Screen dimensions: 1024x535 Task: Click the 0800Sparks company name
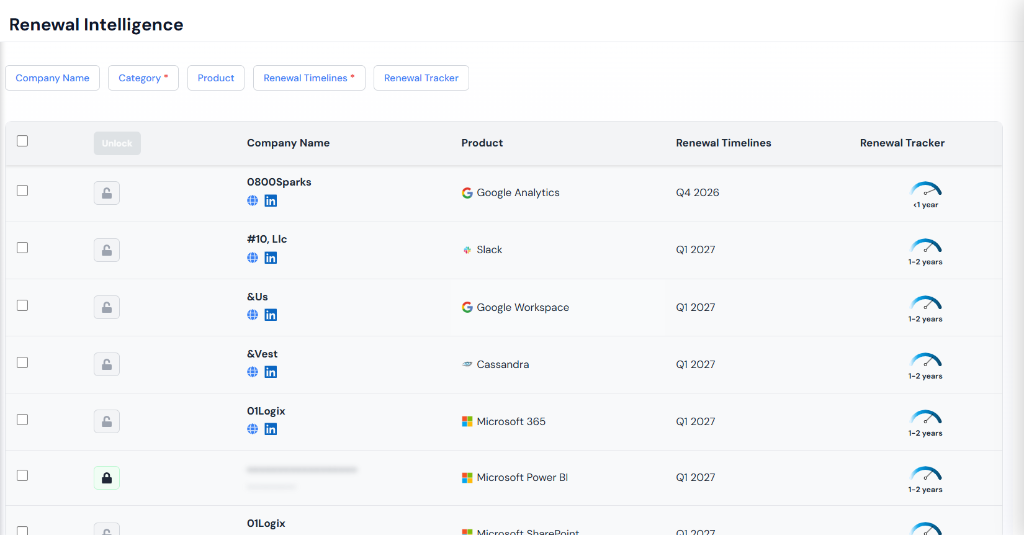point(279,182)
